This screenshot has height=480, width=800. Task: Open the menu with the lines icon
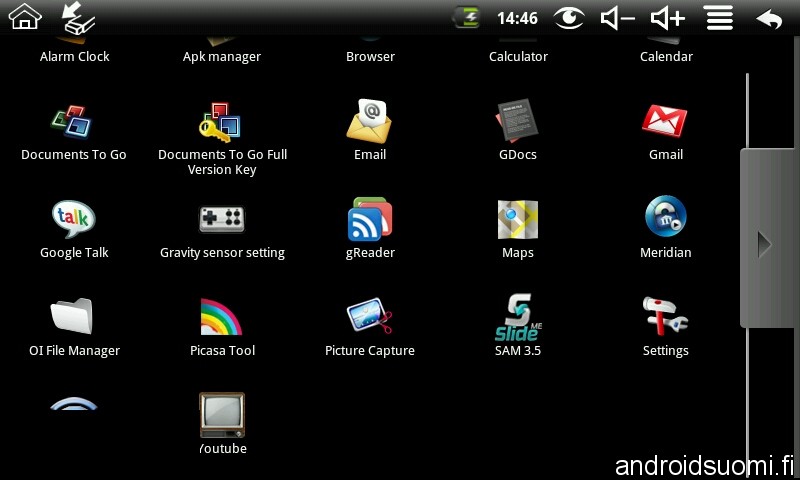[719, 18]
